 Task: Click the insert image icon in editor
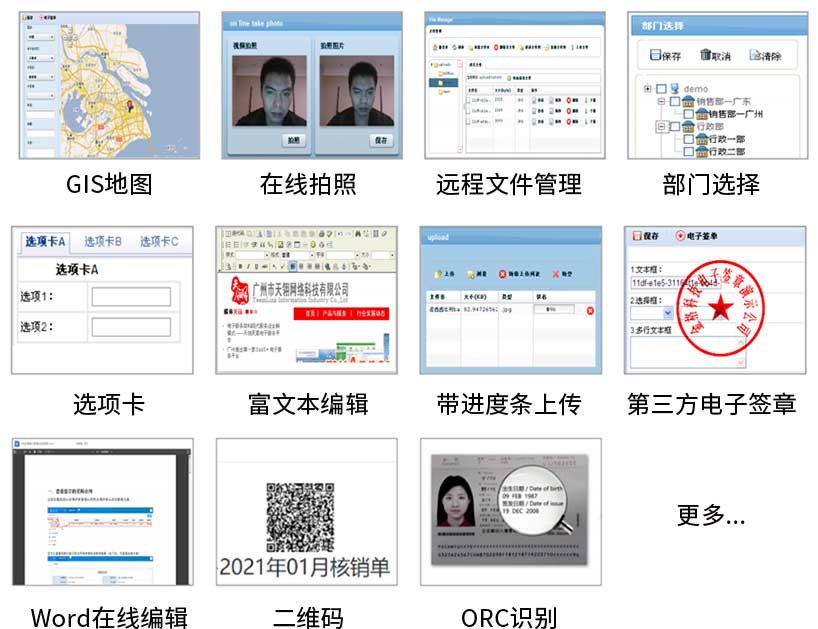281,244
